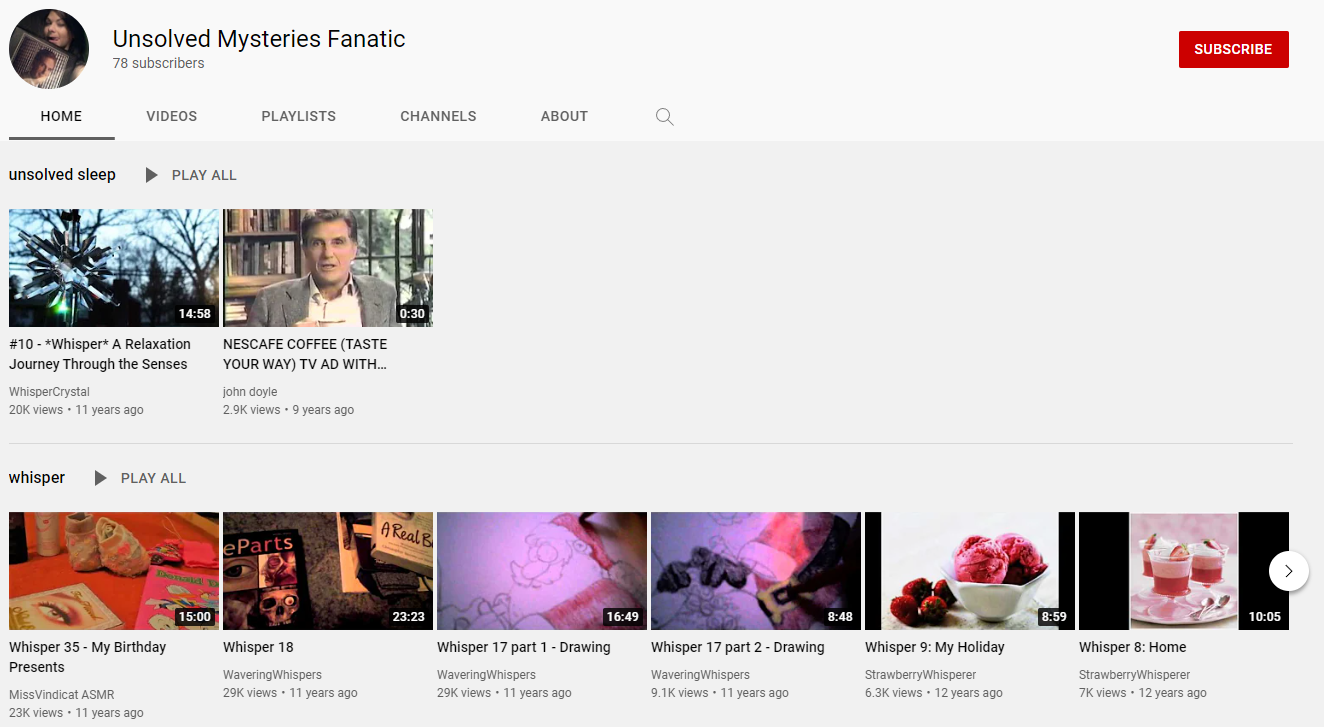Click the 'Whisper 18' video title

258,647
